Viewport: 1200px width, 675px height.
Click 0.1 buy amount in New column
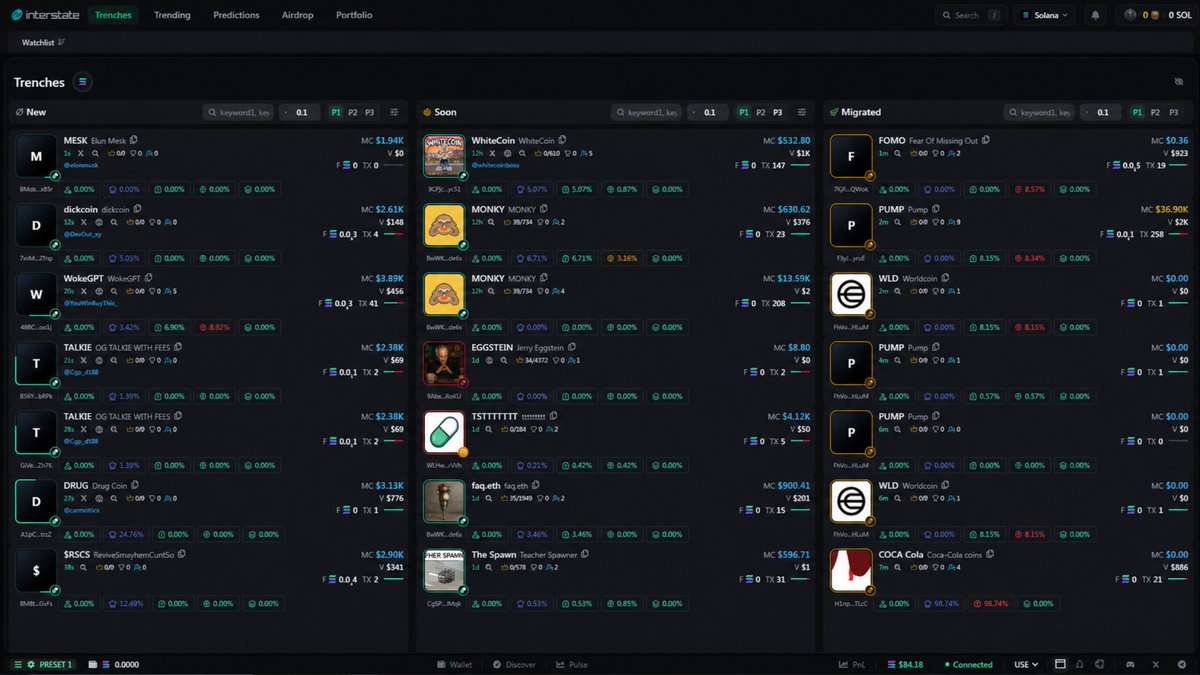300,112
